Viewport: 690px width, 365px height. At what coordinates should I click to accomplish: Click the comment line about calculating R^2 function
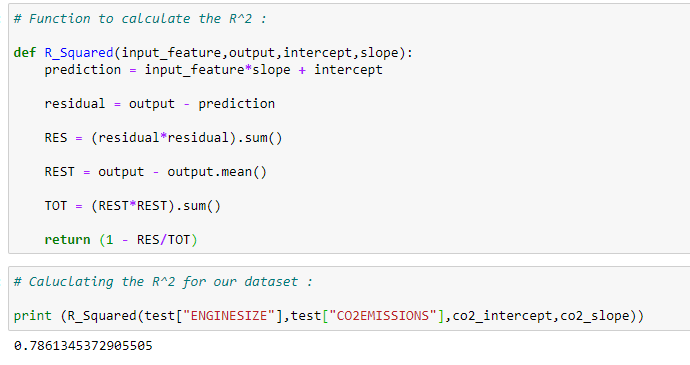(x=140, y=19)
